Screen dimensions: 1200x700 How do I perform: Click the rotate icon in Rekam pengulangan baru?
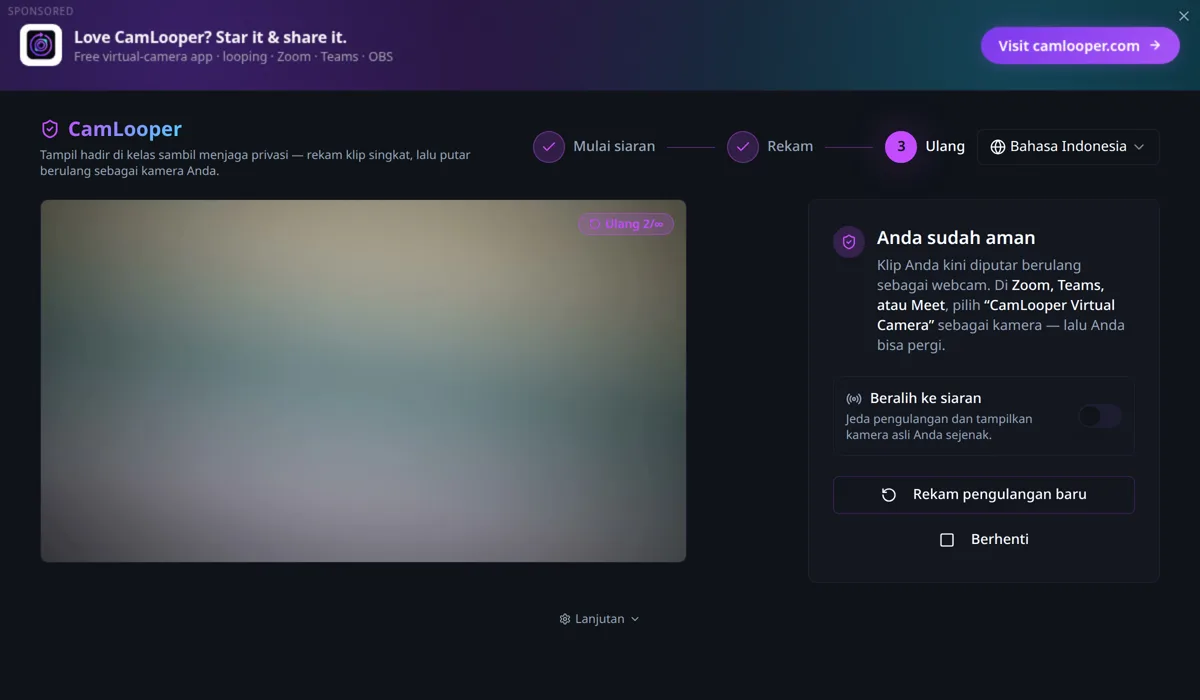[889, 495]
